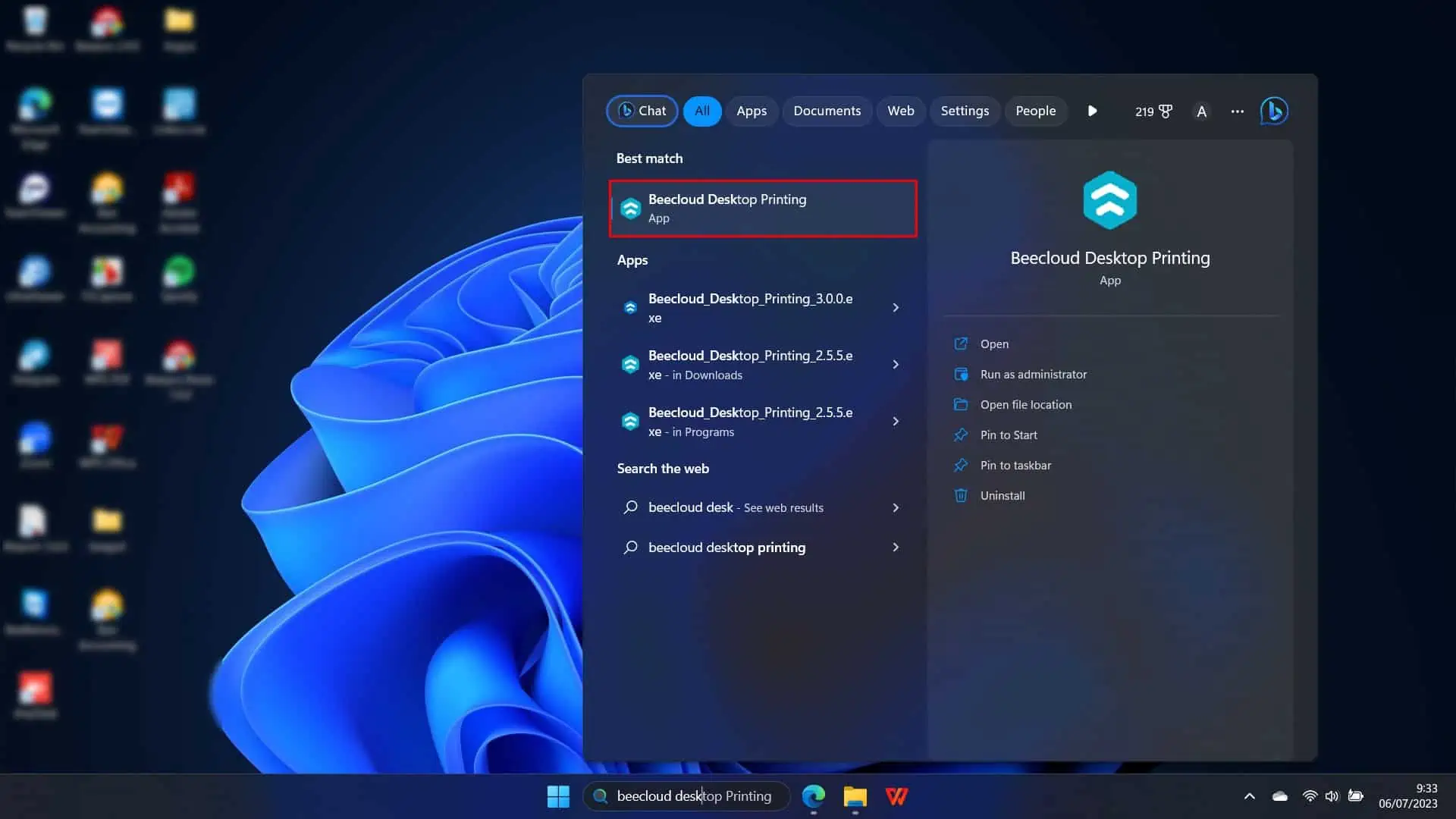Select the Recycle Bin desktop icon

(x=35, y=28)
